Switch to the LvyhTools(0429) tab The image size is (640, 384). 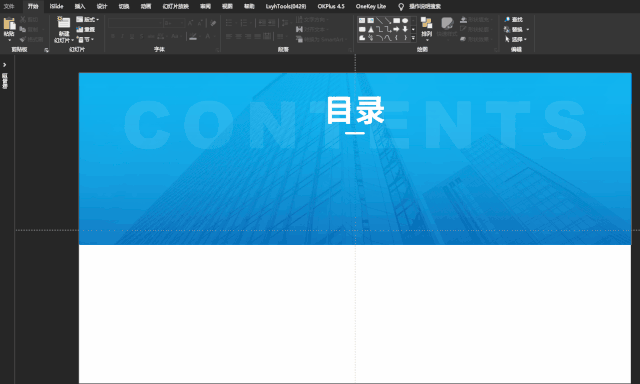click(286, 7)
